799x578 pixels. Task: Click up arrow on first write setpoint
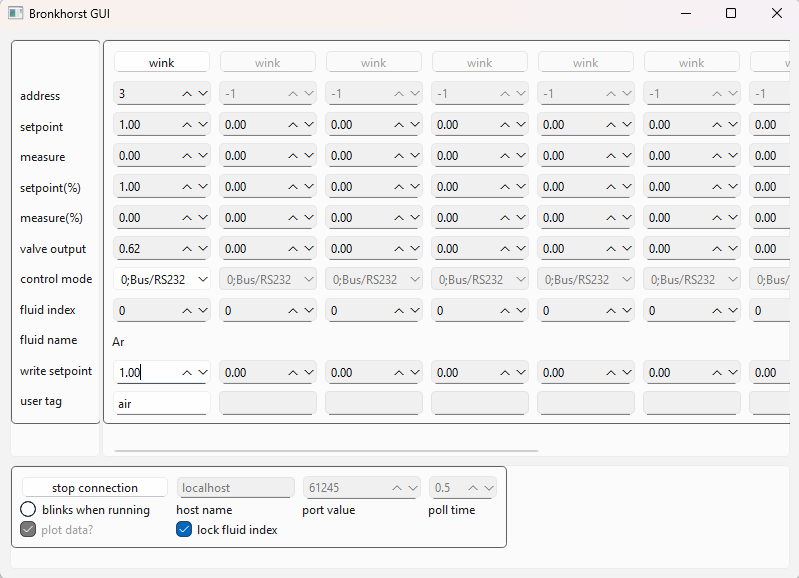coord(187,372)
